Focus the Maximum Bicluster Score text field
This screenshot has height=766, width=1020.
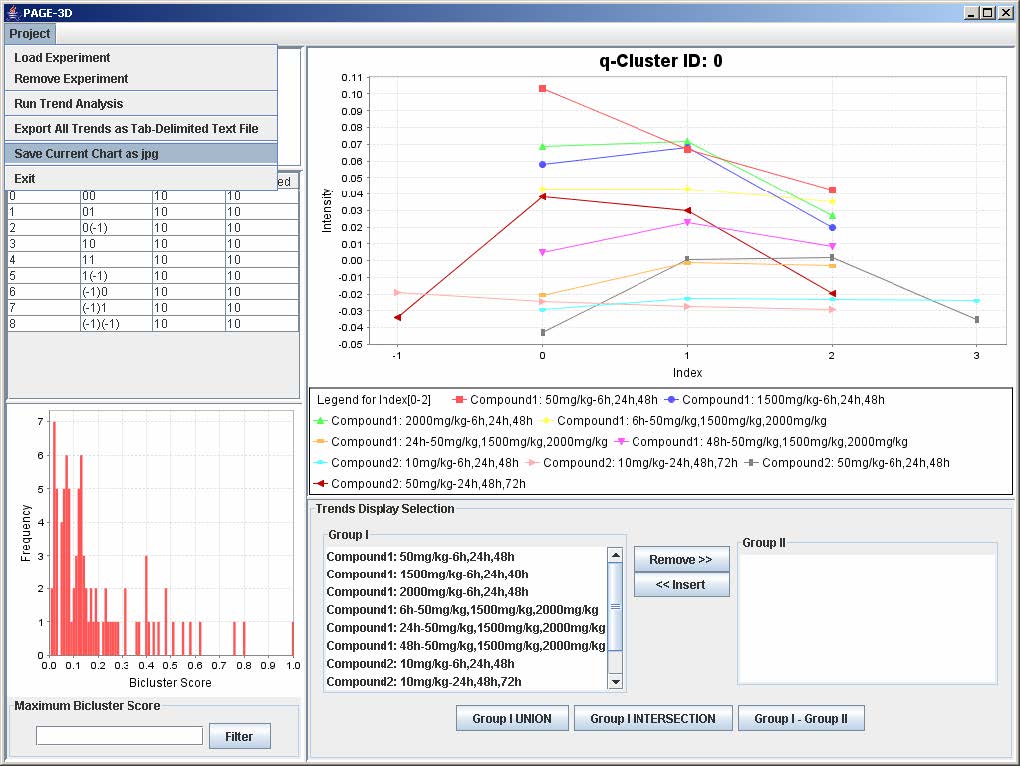[119, 736]
